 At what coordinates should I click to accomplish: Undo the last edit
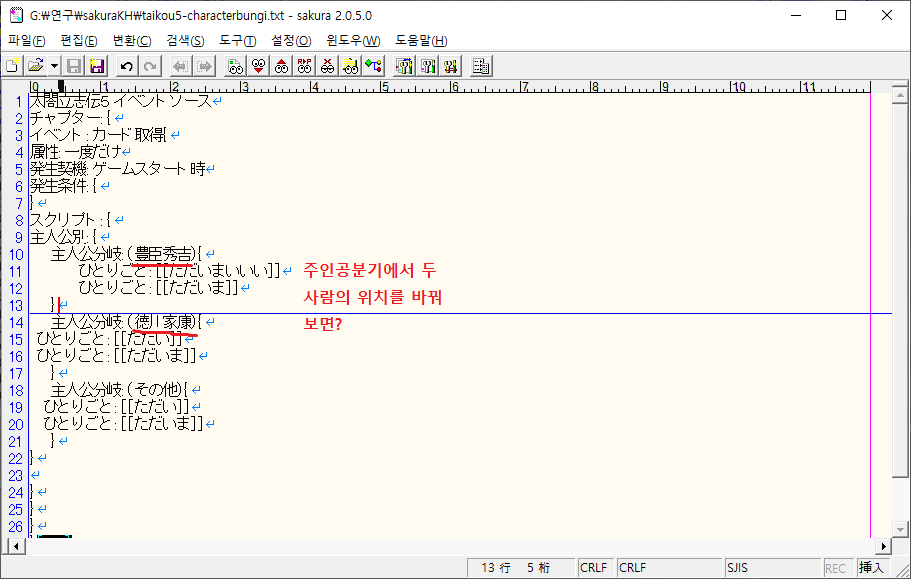click(x=126, y=66)
